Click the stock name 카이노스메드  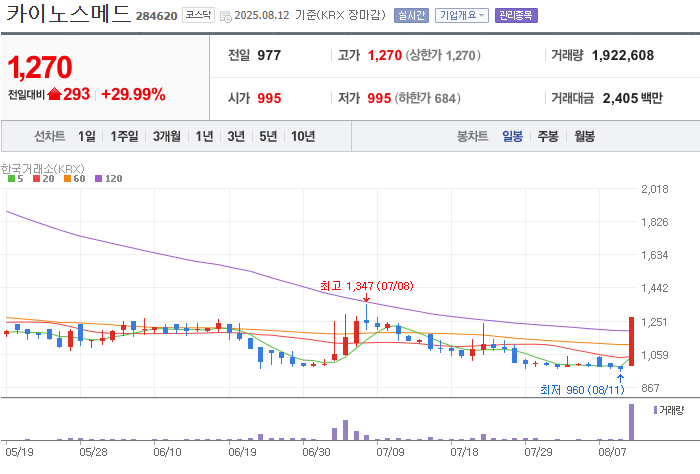click(x=68, y=14)
